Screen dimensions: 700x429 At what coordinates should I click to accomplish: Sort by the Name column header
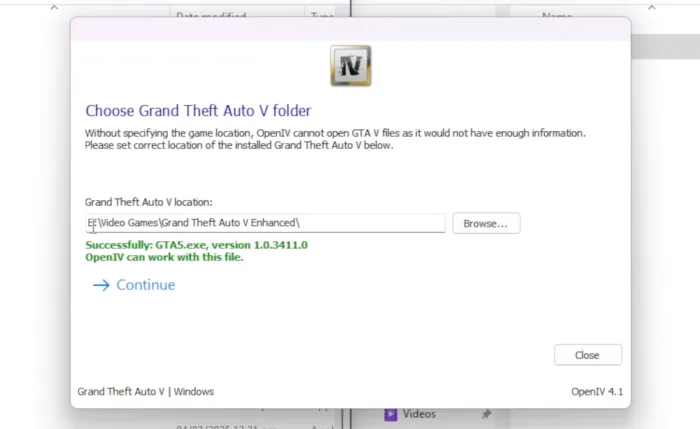pos(557,16)
